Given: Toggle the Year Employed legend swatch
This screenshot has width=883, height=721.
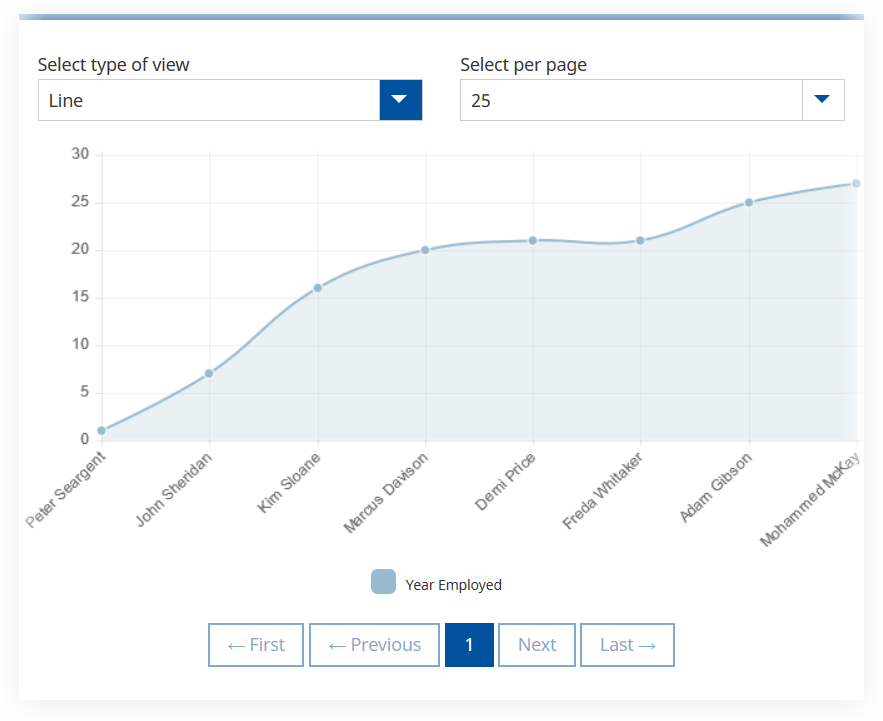Looking at the screenshot, I should point(383,582).
